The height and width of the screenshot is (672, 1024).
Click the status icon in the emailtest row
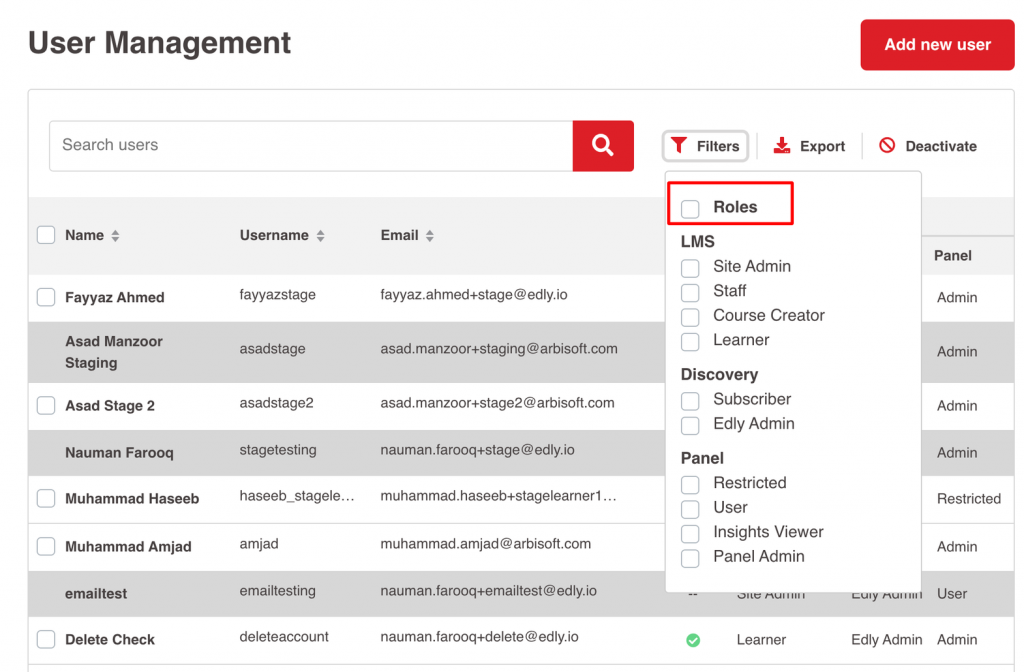coord(694,591)
